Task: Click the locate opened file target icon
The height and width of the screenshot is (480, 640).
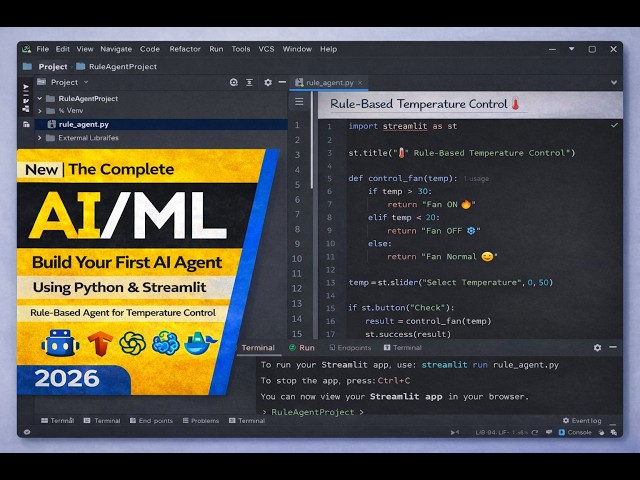Action: click(233, 82)
